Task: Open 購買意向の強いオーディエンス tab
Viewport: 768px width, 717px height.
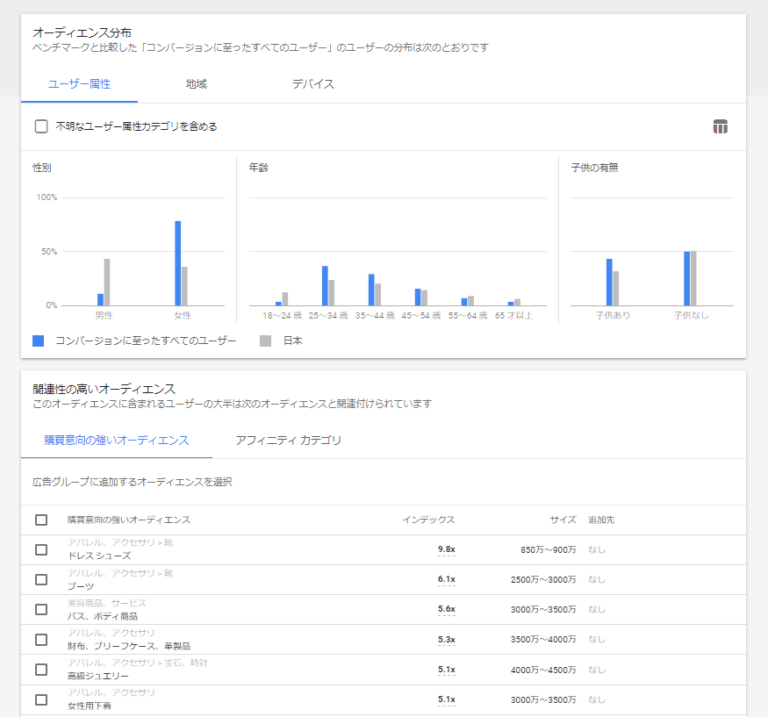Action: click(x=117, y=440)
